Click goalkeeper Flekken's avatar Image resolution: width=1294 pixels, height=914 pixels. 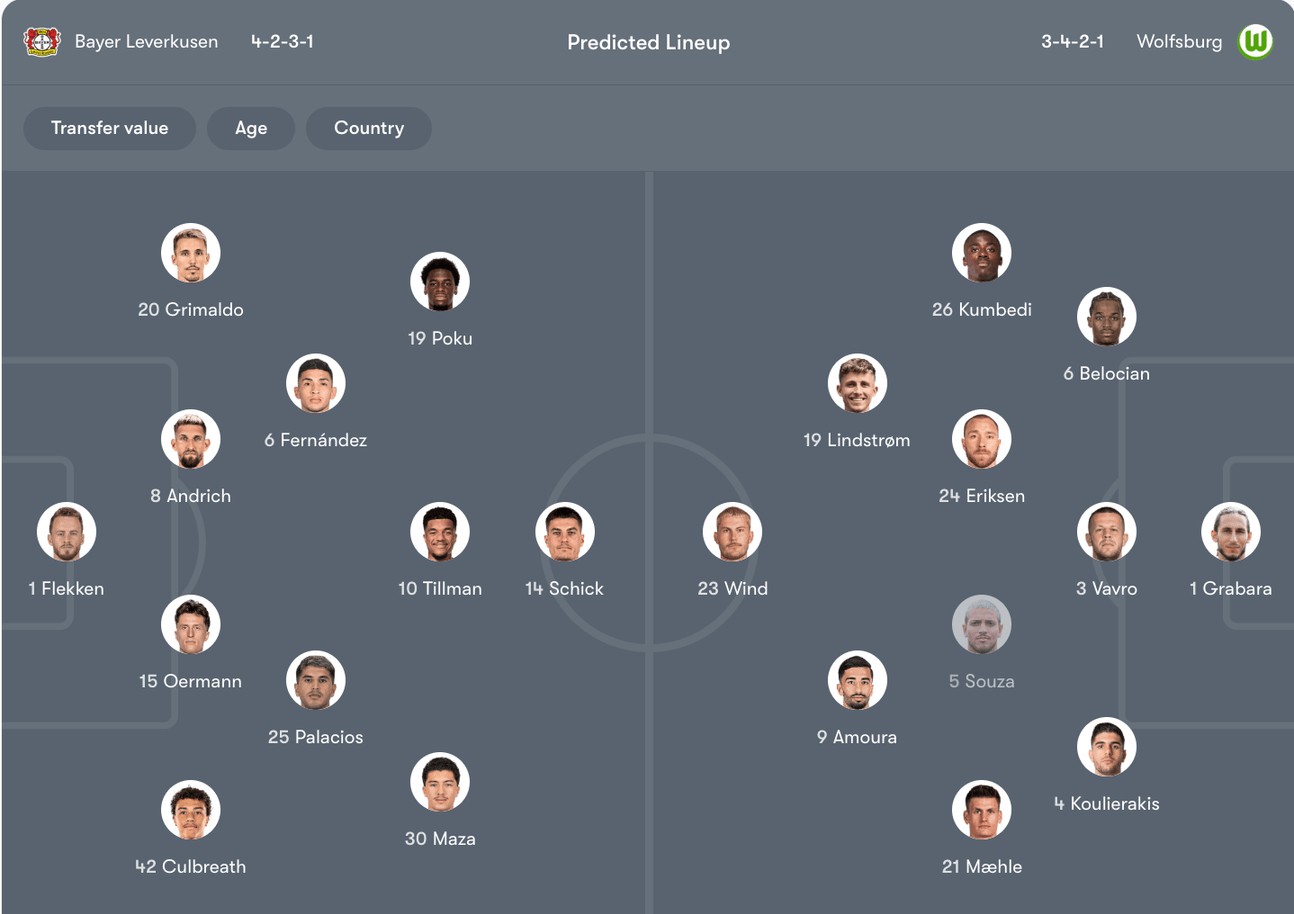67,532
